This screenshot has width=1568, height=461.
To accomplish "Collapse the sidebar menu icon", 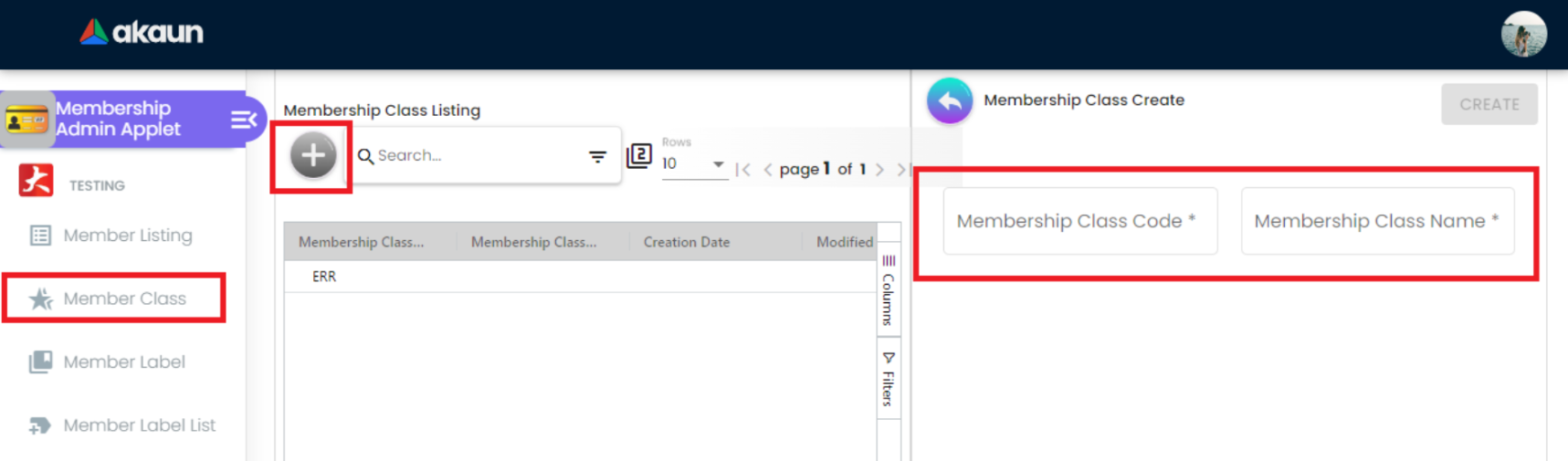I will click(243, 120).
